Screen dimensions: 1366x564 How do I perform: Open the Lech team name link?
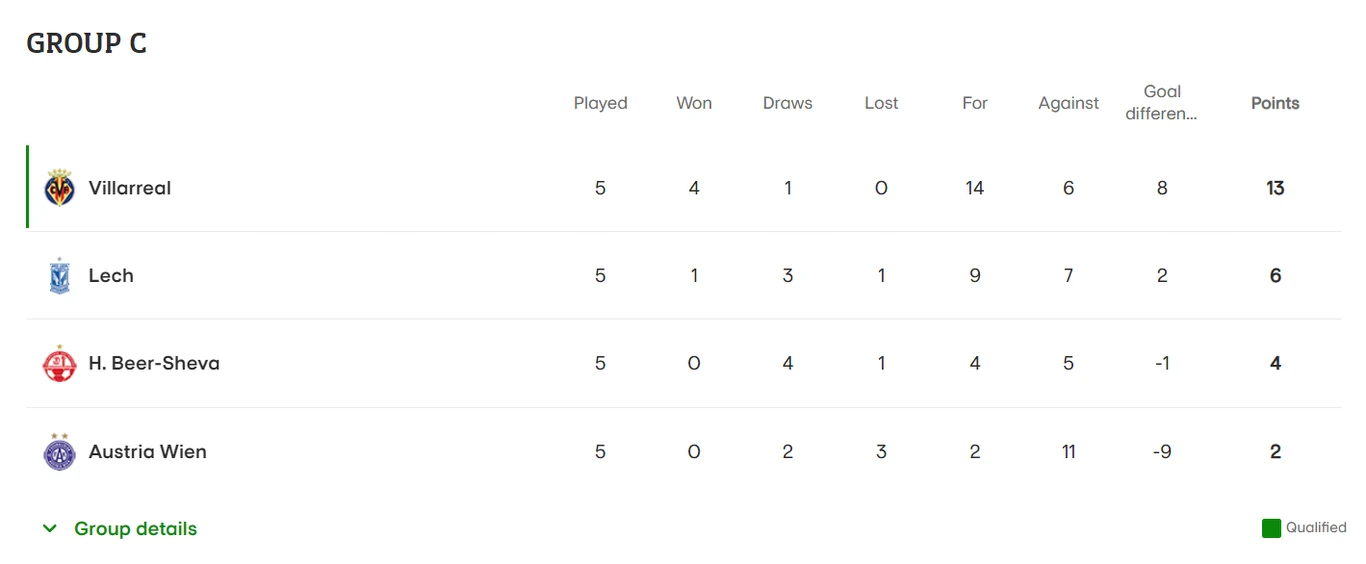pos(111,276)
